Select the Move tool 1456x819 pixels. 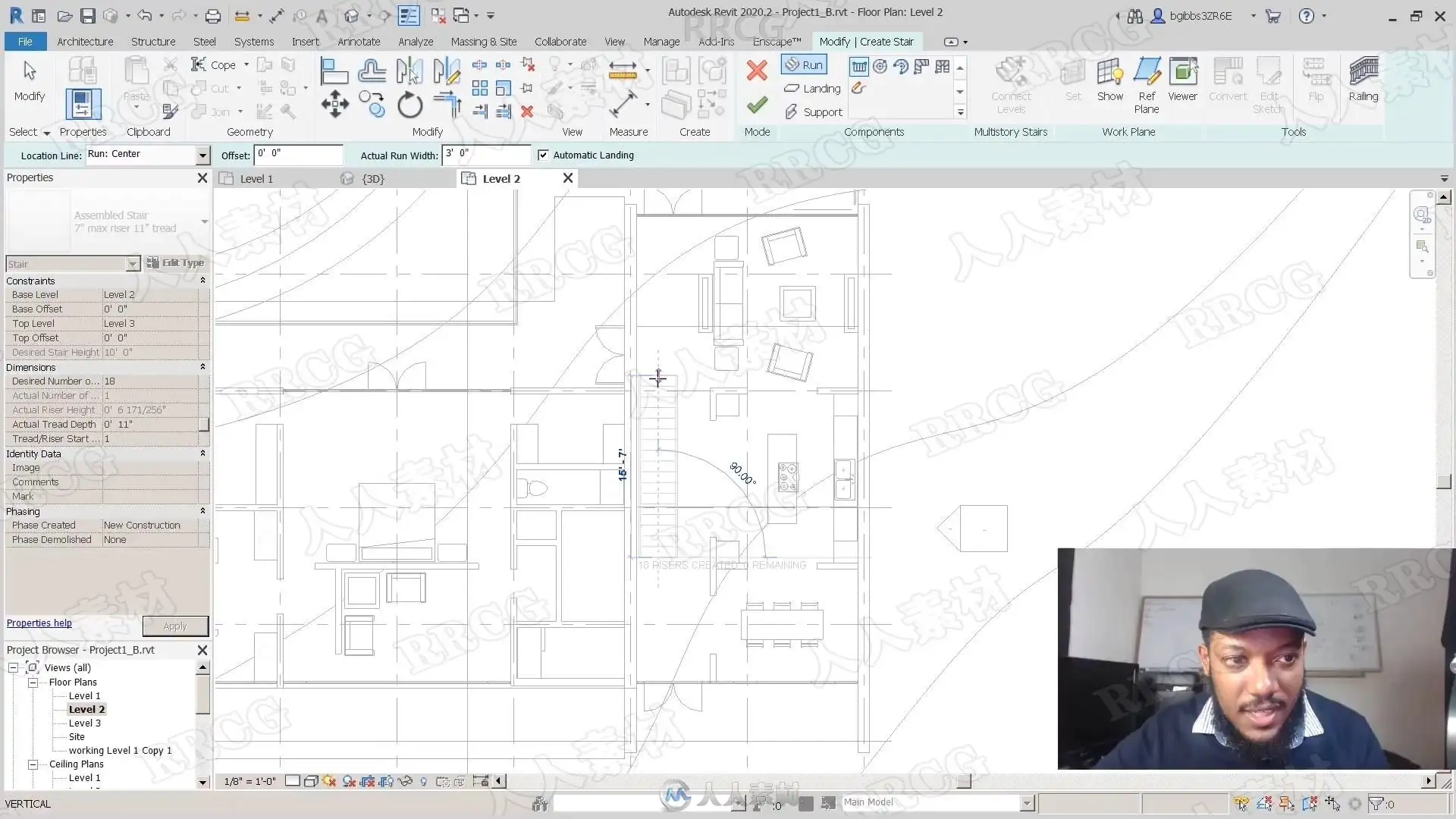pos(334,104)
